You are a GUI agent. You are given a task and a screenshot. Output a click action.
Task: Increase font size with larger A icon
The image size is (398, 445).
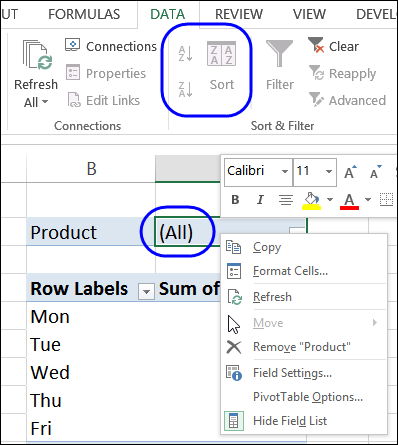[x=350, y=172]
